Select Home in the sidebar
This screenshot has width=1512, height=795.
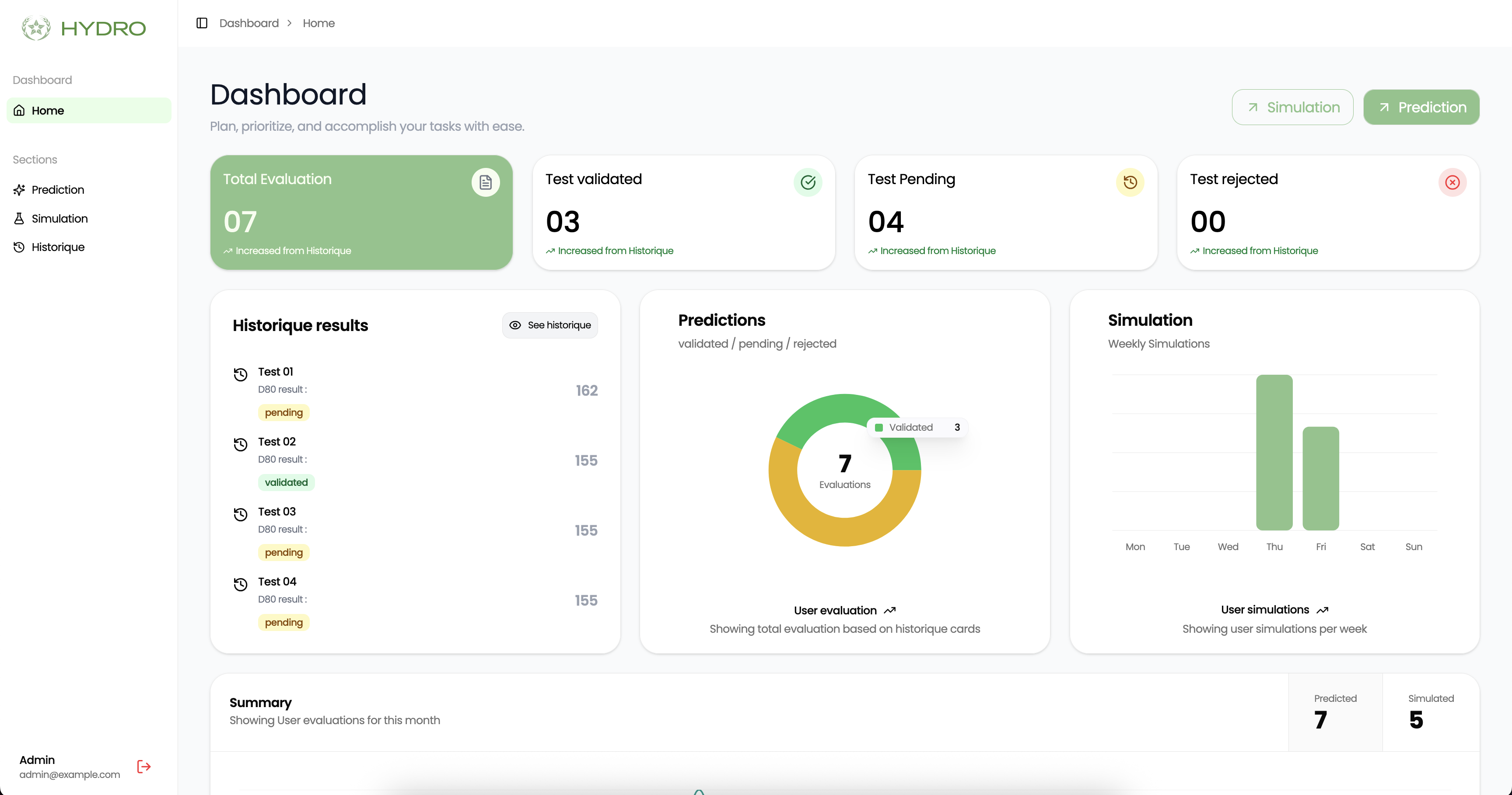click(48, 110)
